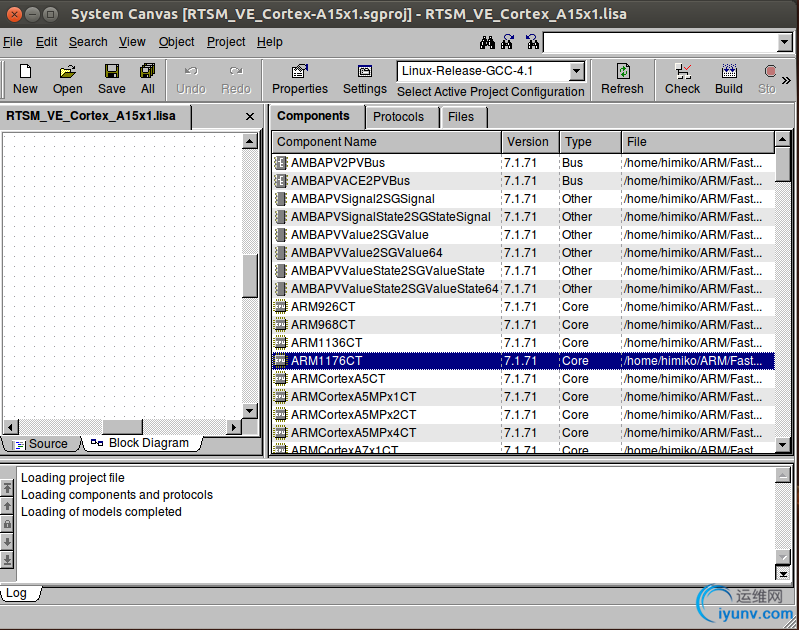The width and height of the screenshot is (799, 630).
Task: Select the AMBAPVValue2SGValue64 row
Action: click(x=523, y=253)
